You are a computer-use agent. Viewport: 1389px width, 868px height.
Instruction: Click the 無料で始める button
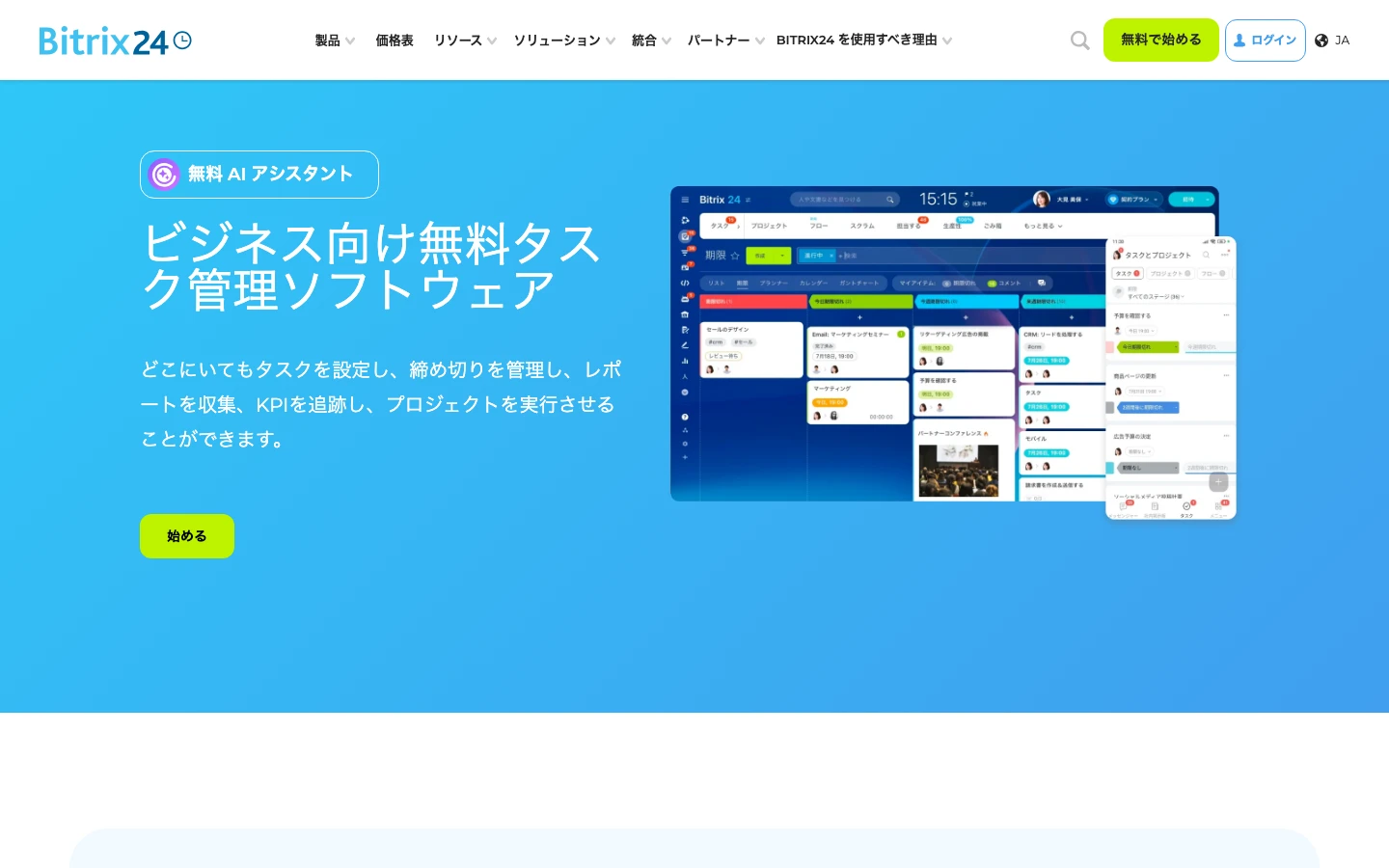[1161, 41]
